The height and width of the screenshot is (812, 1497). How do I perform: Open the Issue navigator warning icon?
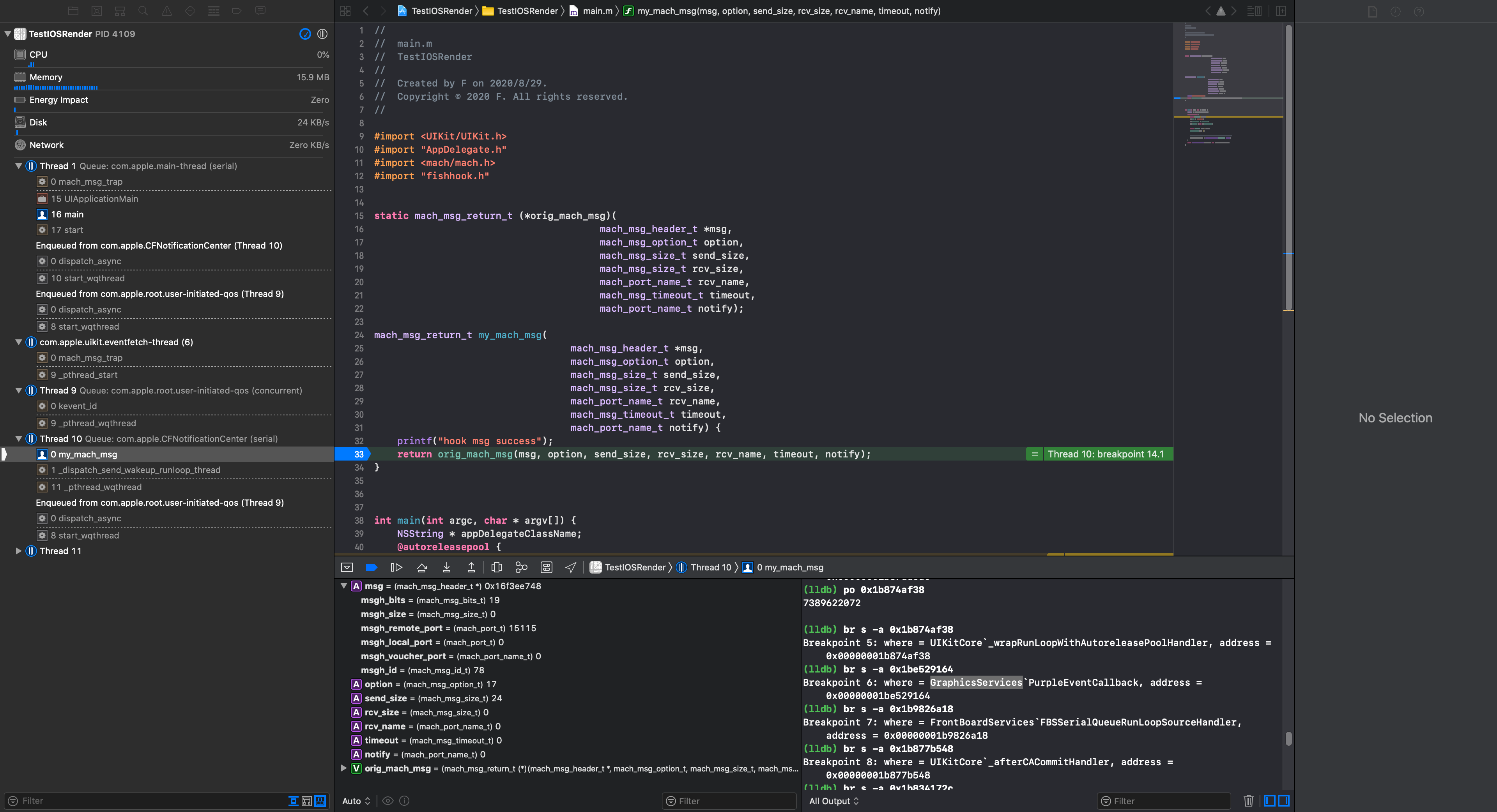[167, 11]
